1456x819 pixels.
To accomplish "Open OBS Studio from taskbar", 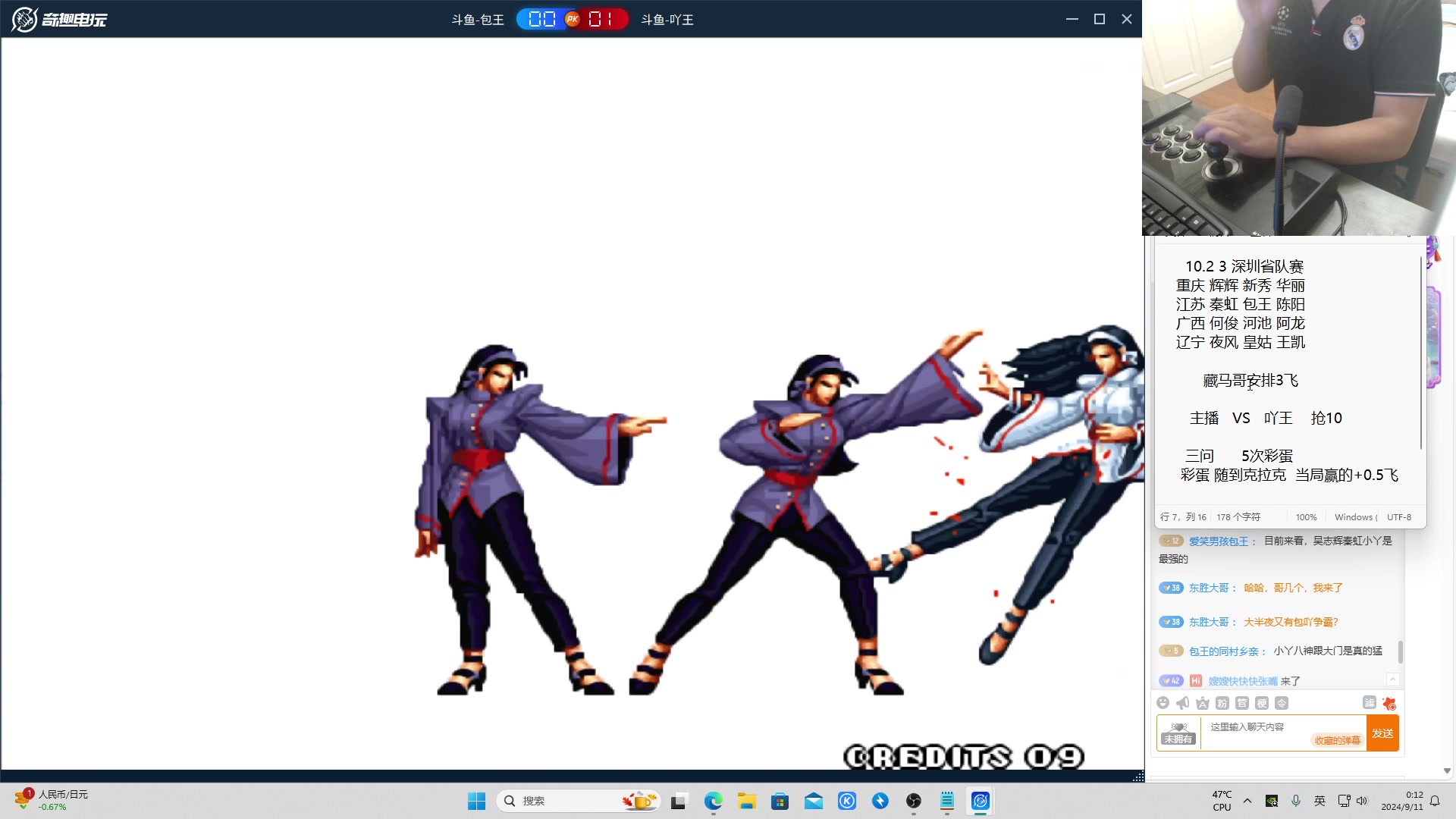I will click(x=914, y=801).
